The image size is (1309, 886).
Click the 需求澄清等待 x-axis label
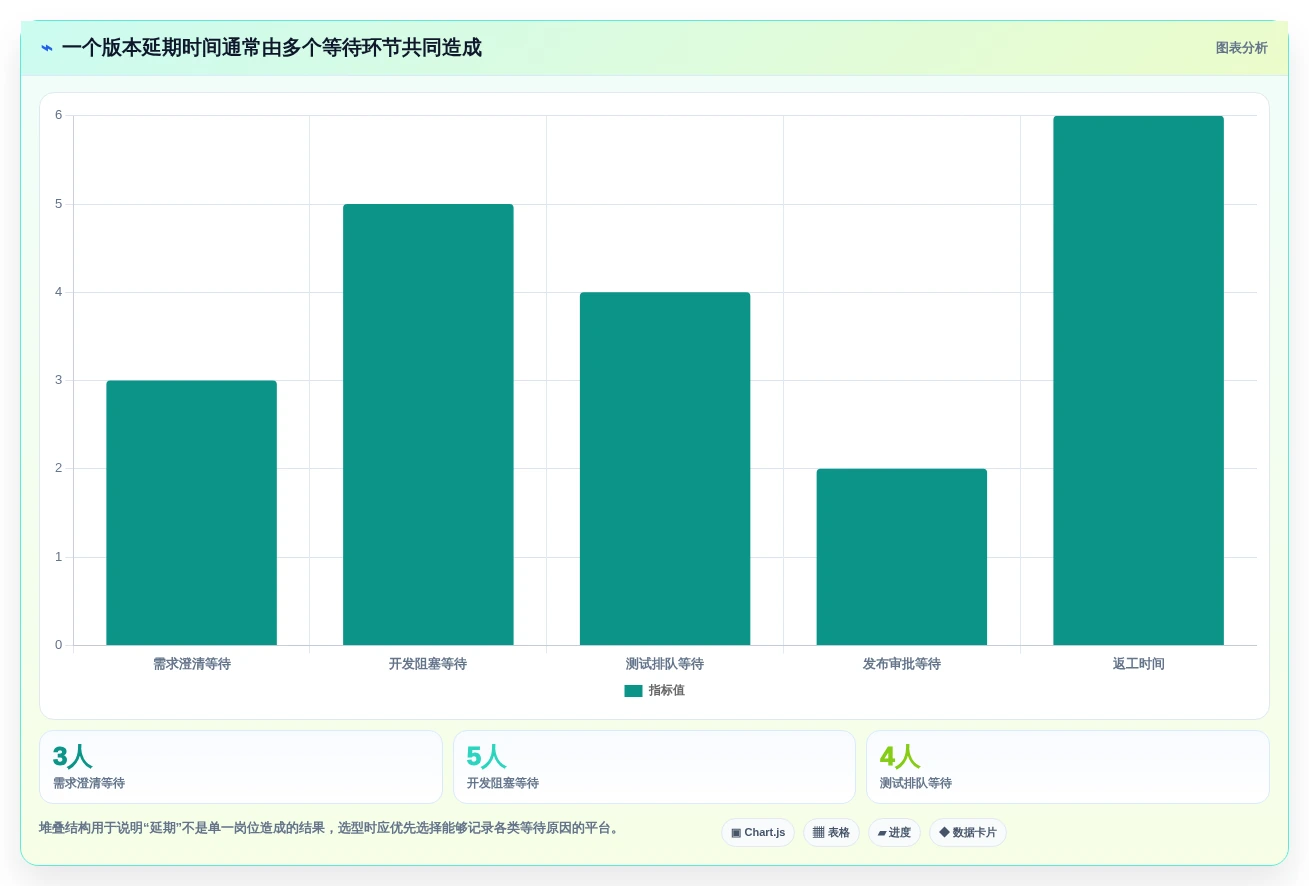tap(192, 664)
